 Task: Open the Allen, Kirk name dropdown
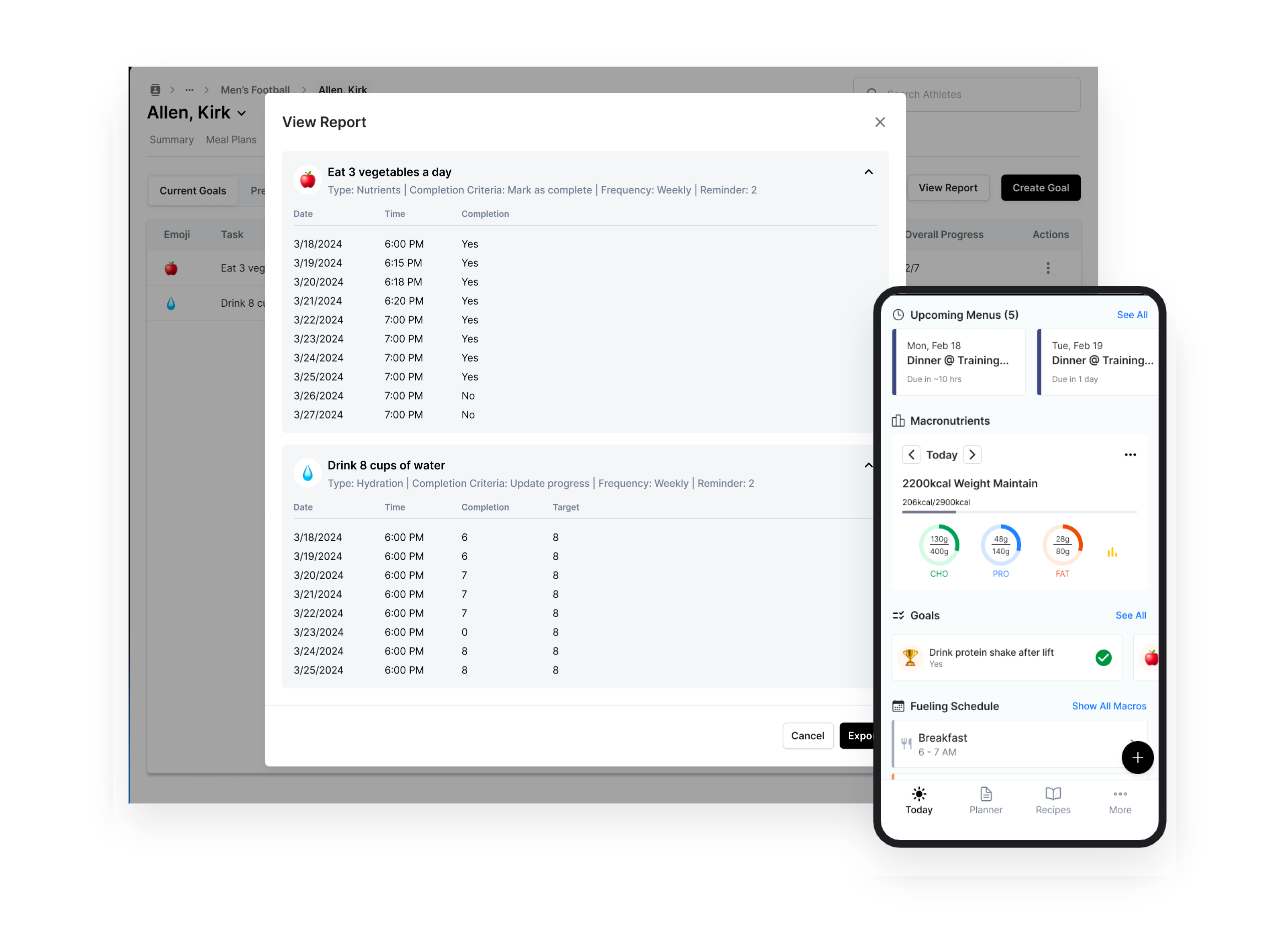tap(242, 113)
